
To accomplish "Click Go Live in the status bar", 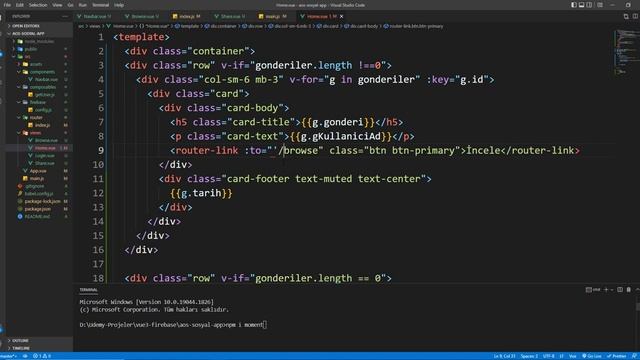I will click(x=591, y=356).
